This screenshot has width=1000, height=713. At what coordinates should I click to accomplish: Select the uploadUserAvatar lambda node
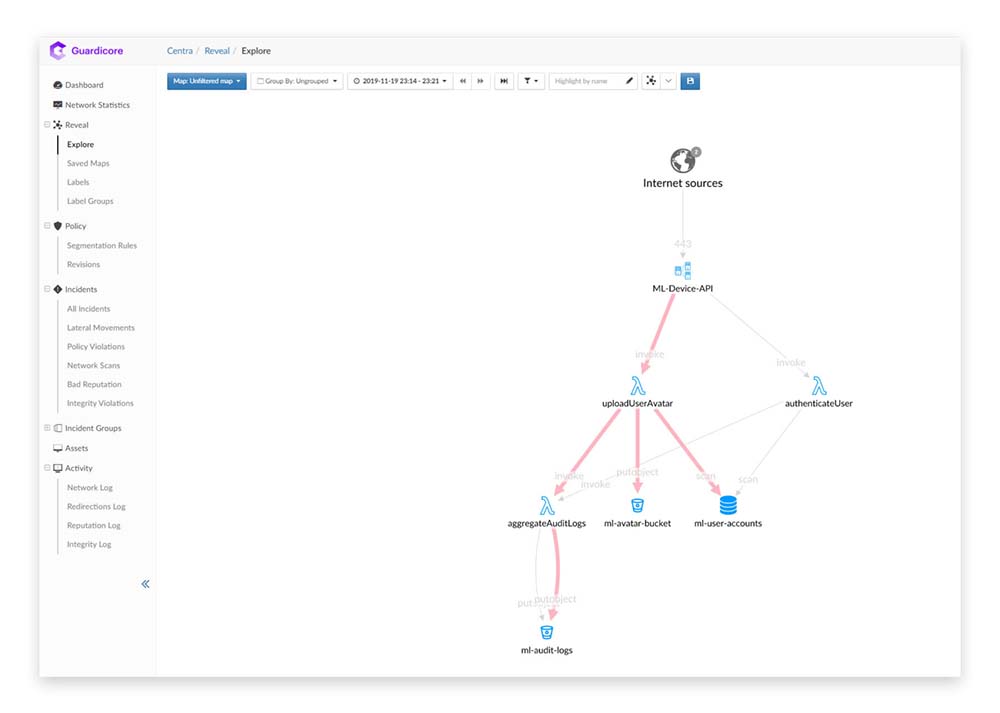(637, 386)
